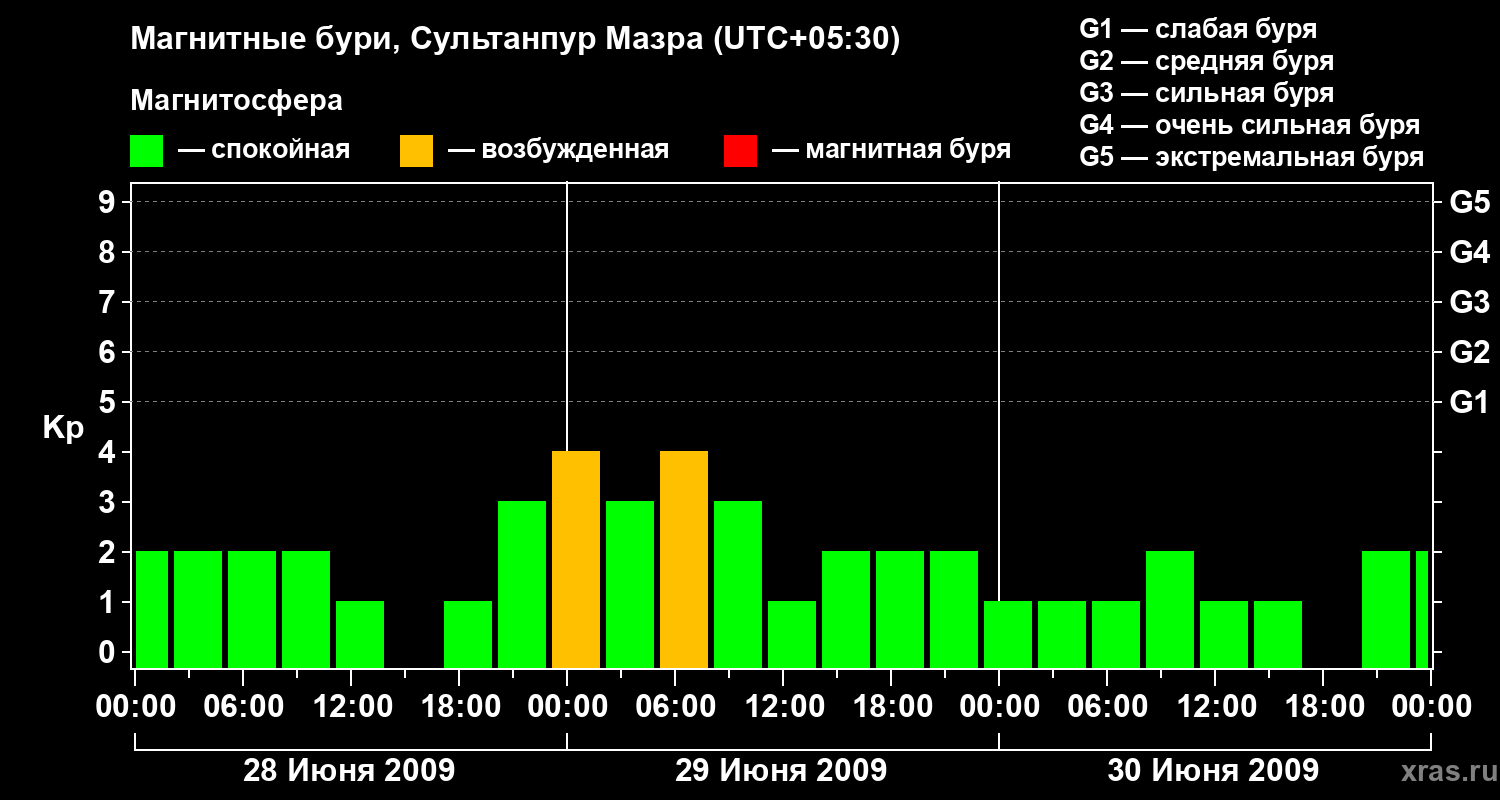This screenshot has height=800, width=1500.
Task: Click the title 'Магнитные бури, Султанпур Мазра (UTC+05:30)'
Action: click(515, 40)
